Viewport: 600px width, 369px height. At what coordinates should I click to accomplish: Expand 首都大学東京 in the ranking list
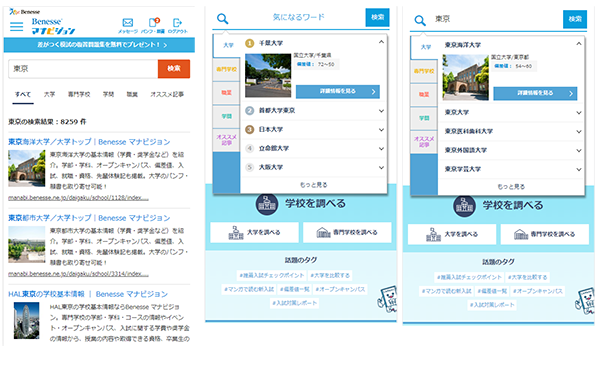381,111
